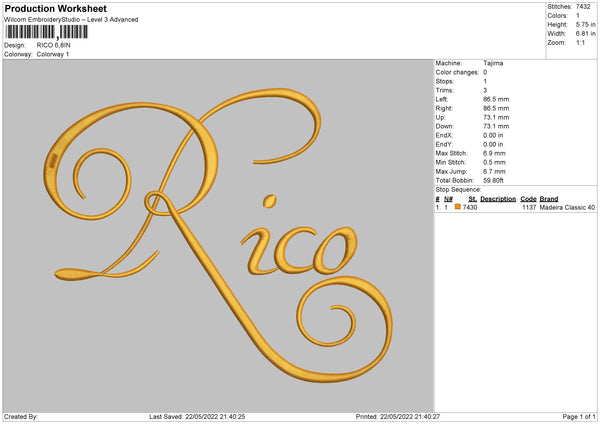This screenshot has width=600, height=424.
Task: Select the Production Worksheet title
Action: click(55, 8)
